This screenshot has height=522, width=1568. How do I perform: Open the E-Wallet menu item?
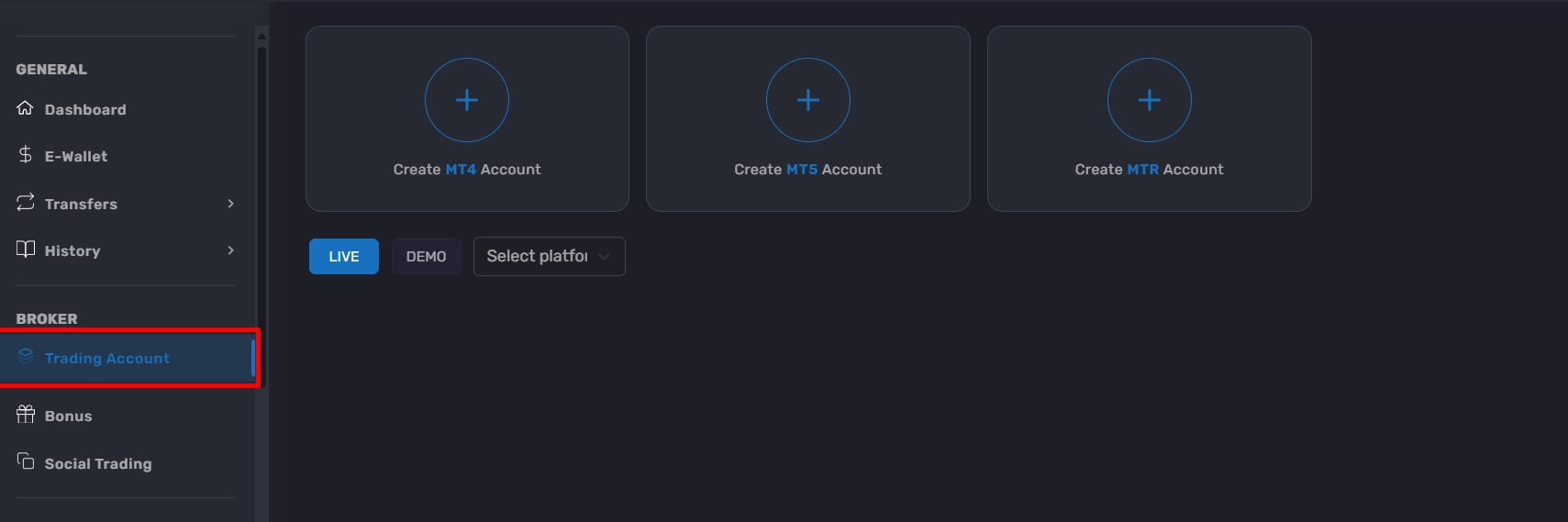126,156
